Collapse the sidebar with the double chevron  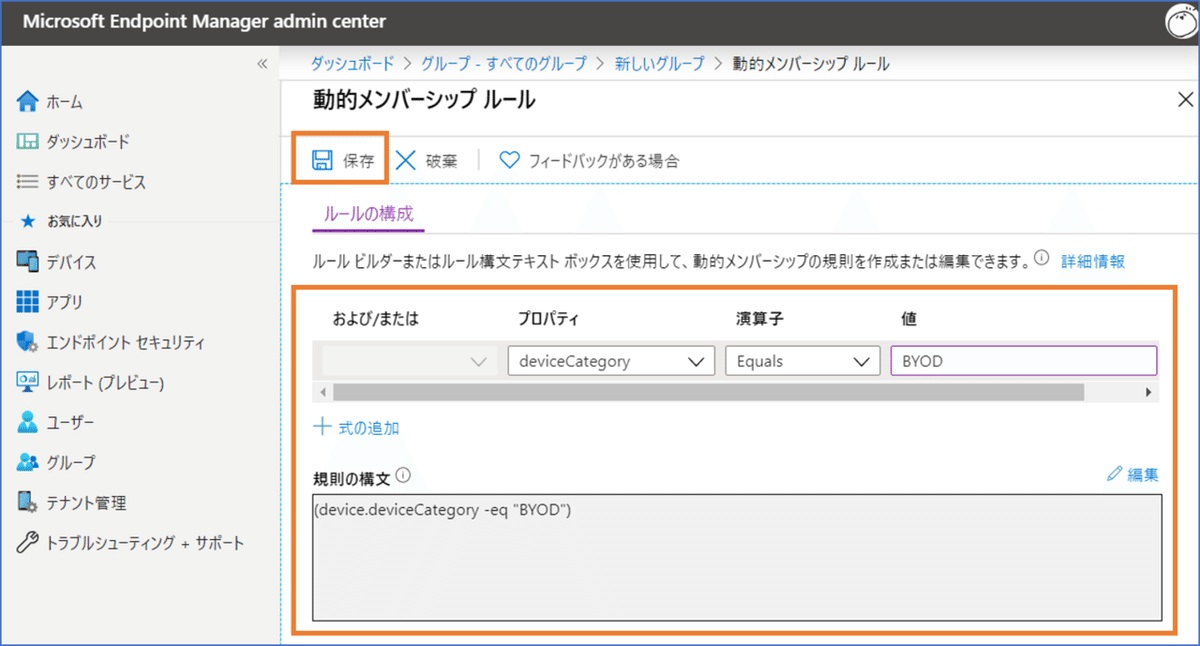262,64
